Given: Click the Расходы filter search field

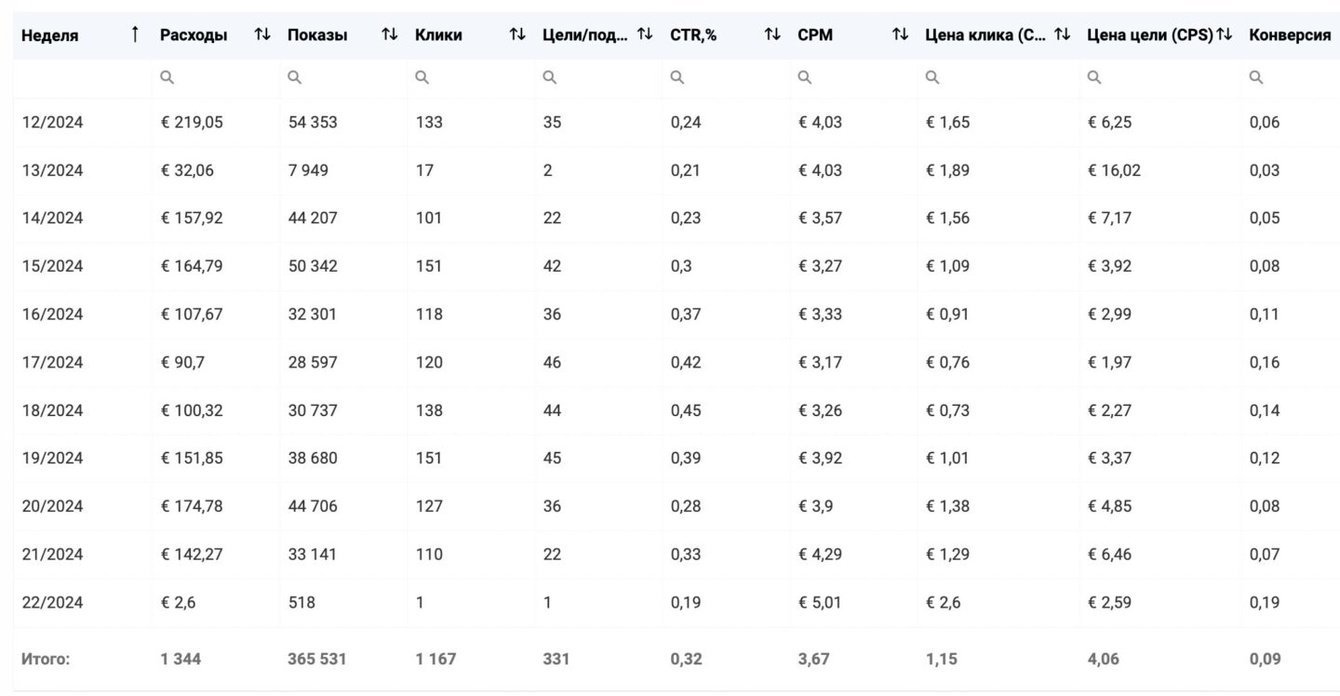Looking at the screenshot, I should [x=214, y=77].
